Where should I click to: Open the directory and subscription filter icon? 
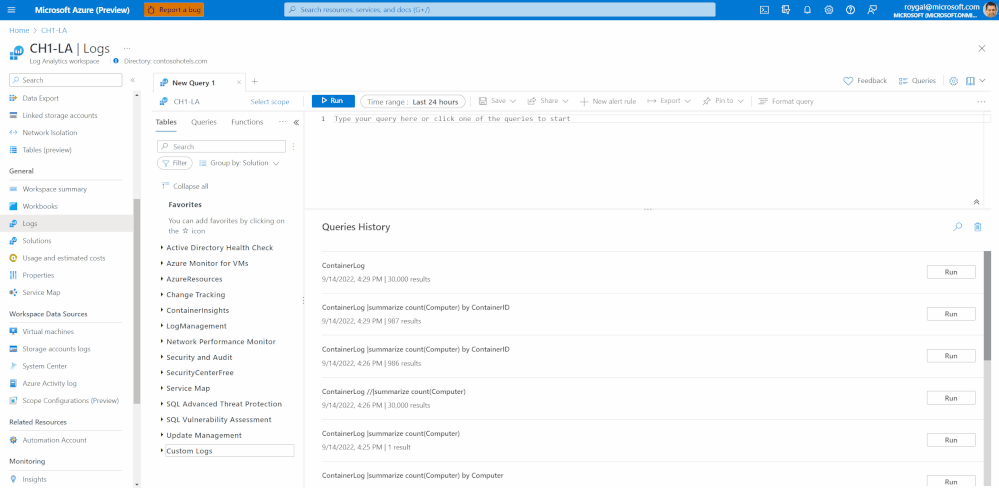786,10
